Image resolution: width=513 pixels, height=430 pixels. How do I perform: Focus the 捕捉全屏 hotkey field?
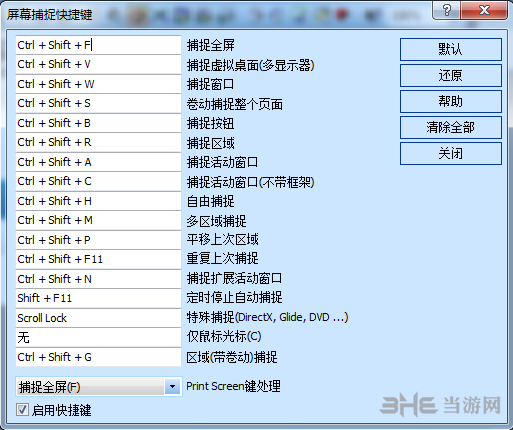coord(98,45)
